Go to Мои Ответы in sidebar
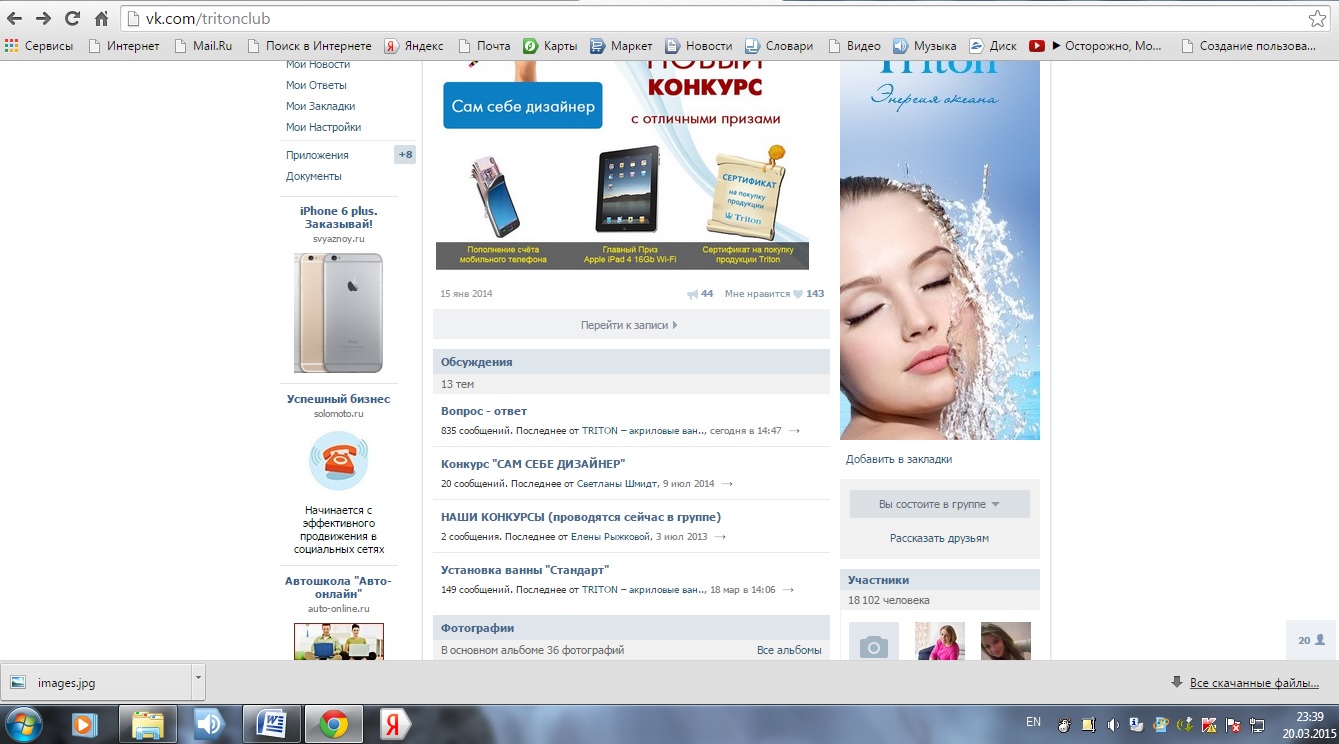The height and width of the screenshot is (744, 1339). pos(316,85)
